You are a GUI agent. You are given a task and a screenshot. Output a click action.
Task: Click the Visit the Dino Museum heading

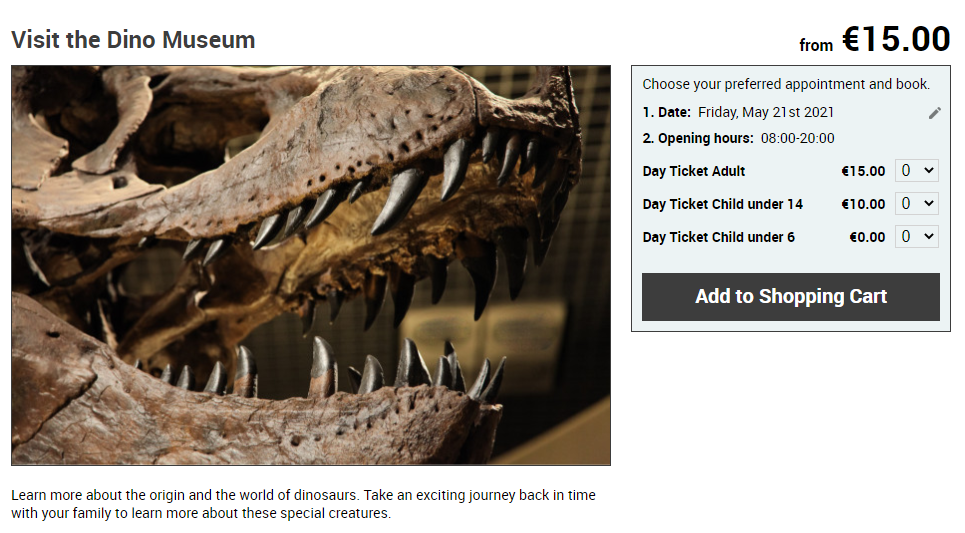(133, 40)
